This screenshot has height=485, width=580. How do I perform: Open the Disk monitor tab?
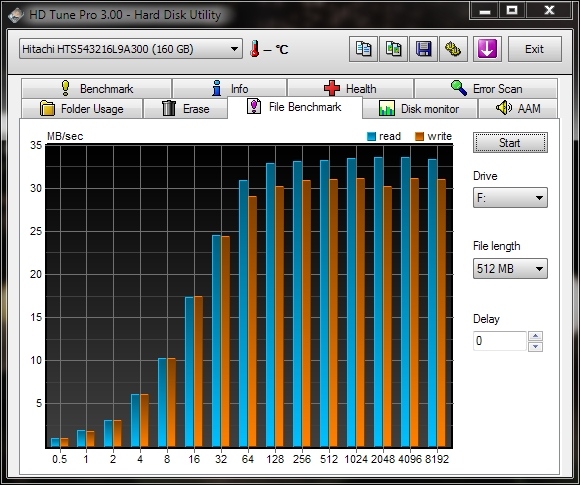pyautogui.click(x=419, y=109)
